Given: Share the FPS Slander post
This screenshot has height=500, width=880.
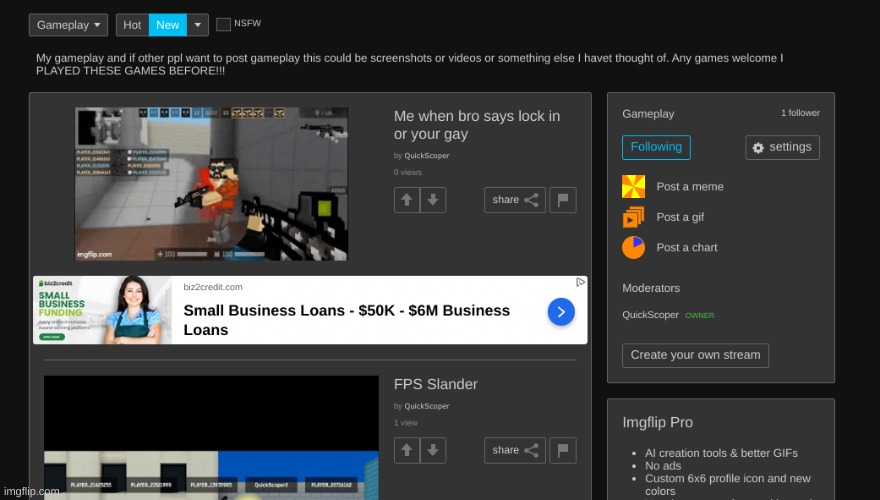Looking at the screenshot, I should 515,450.
